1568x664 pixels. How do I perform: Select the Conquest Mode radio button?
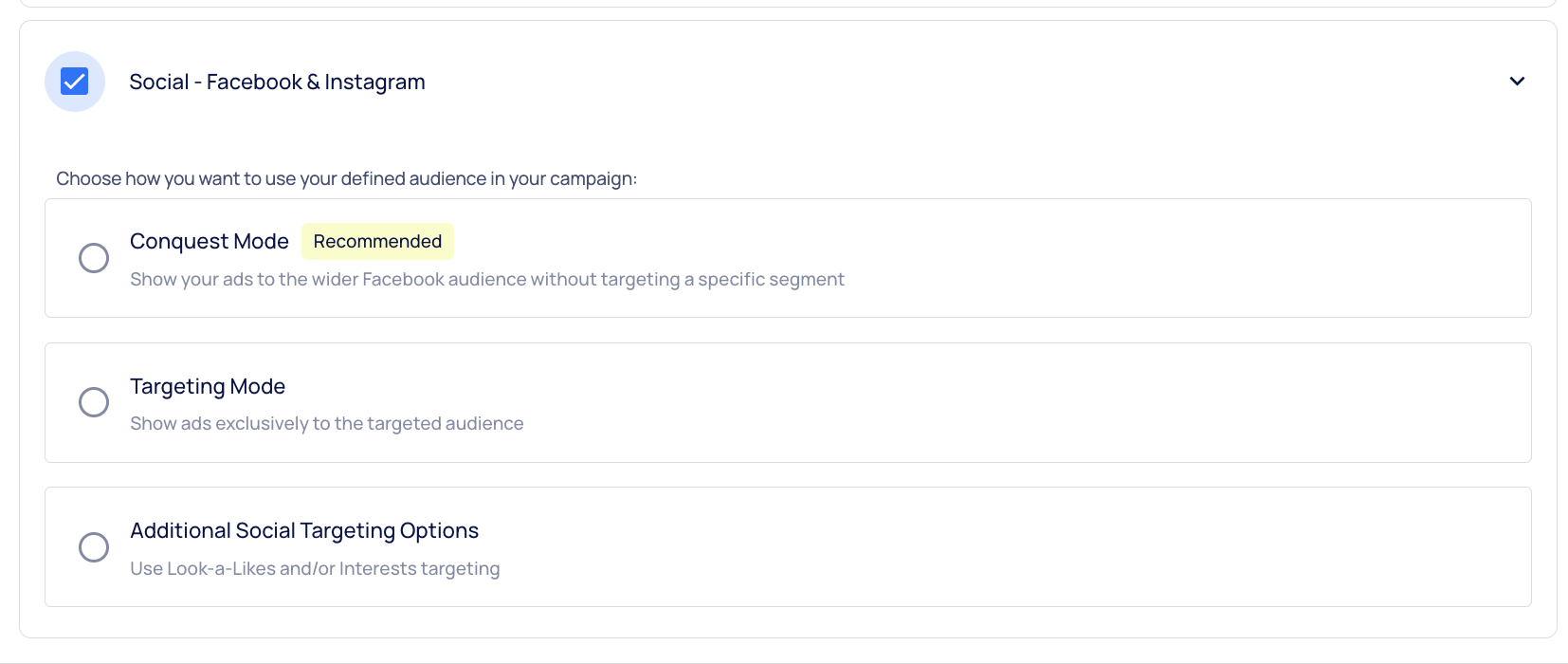[94, 258]
